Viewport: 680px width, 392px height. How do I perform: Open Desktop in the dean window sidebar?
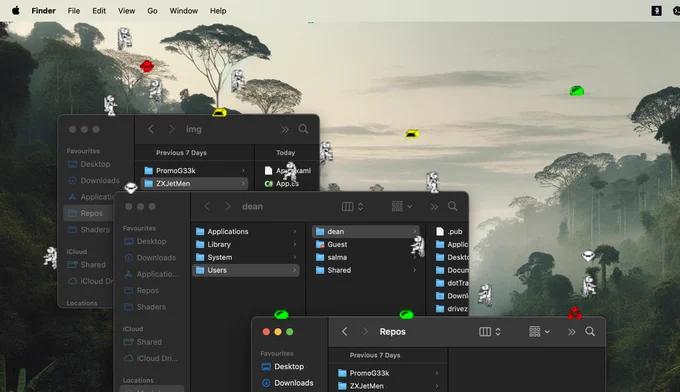pos(146,241)
